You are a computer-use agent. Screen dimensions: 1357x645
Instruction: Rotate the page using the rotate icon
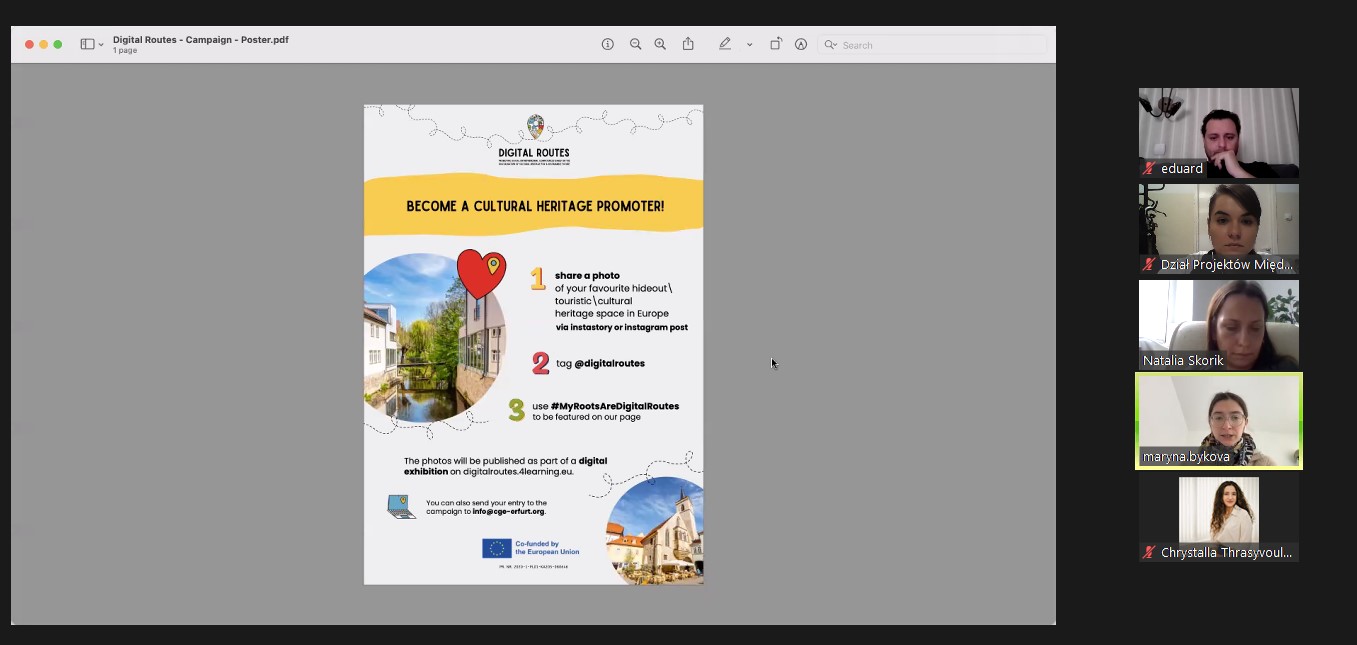[x=775, y=44]
